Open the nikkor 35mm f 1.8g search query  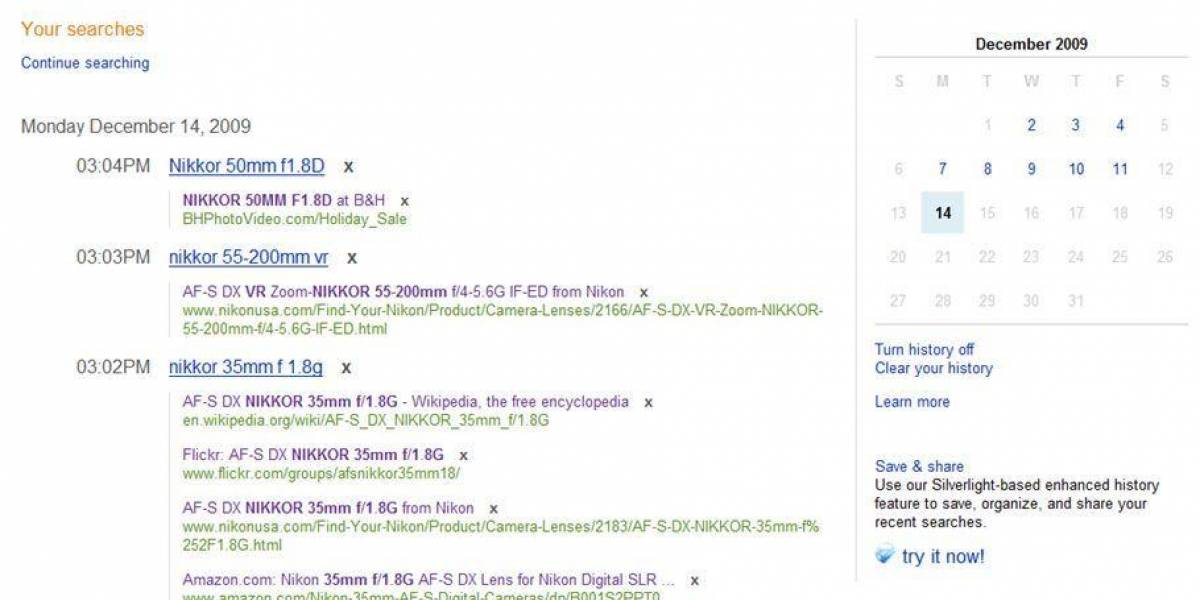246,367
